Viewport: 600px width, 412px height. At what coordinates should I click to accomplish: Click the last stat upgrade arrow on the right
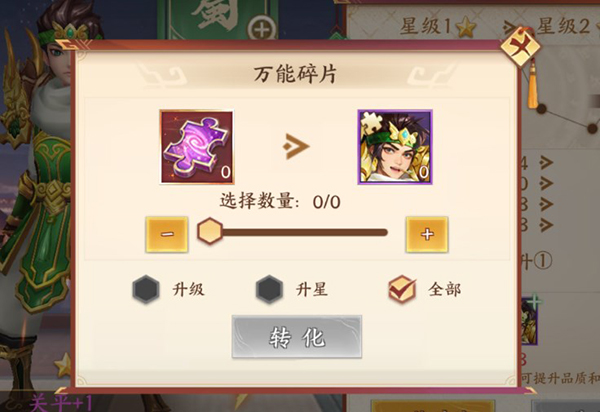(x=546, y=225)
